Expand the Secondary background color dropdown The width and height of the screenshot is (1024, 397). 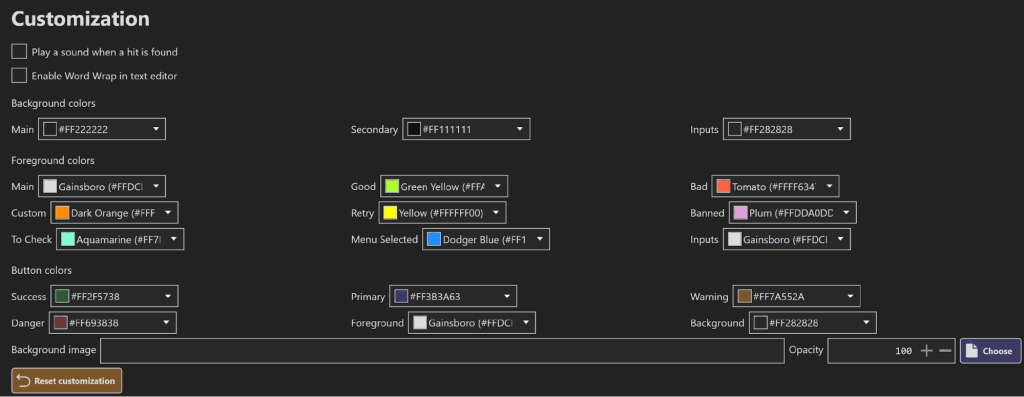tap(466, 129)
